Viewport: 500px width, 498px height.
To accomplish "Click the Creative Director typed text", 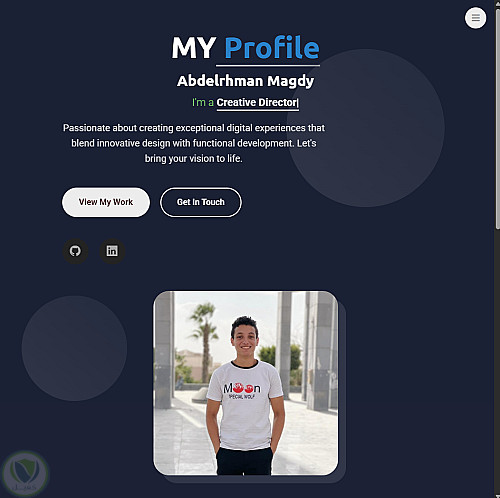I will tap(257, 102).
